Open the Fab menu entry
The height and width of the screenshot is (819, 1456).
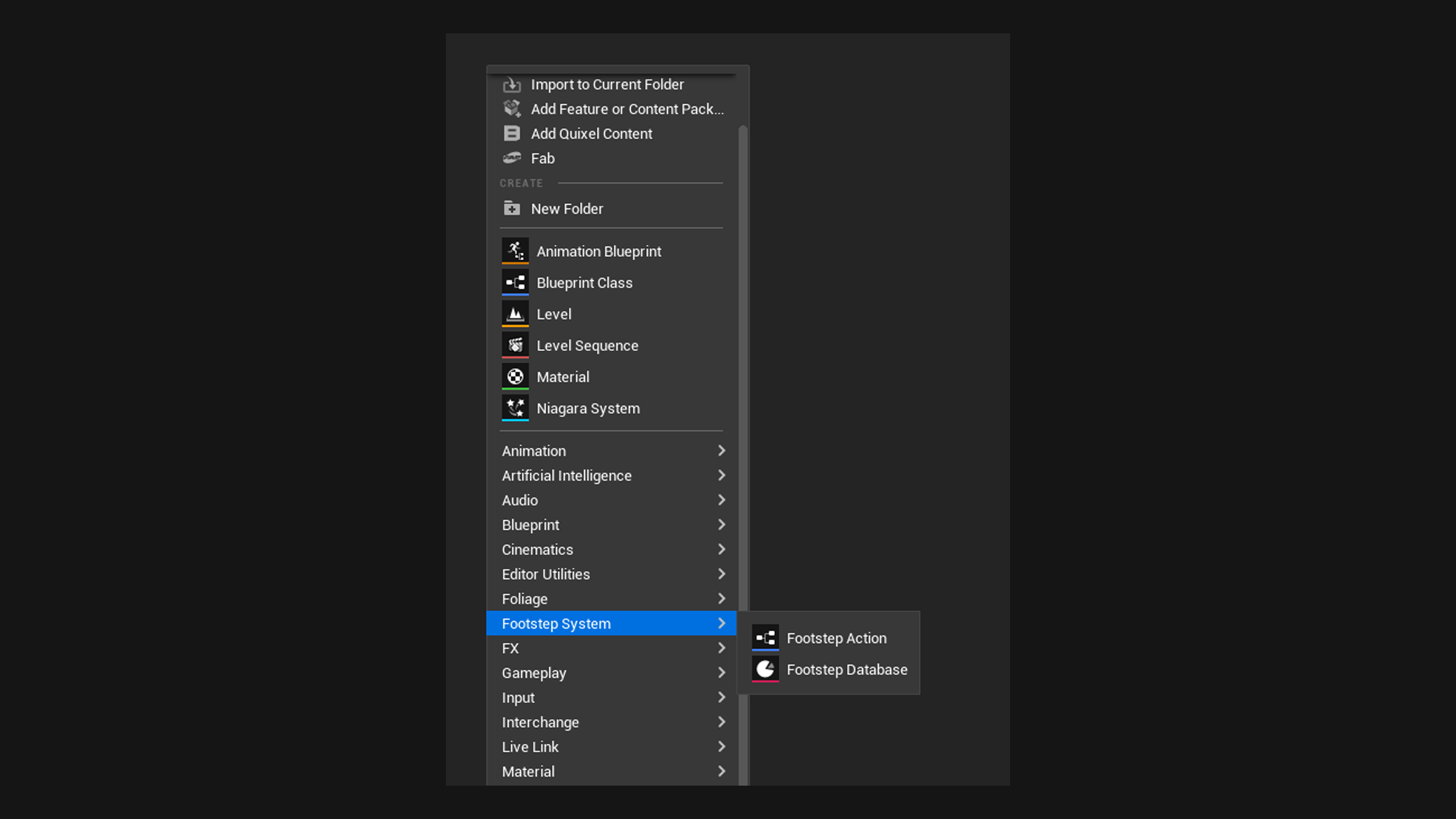(611, 158)
